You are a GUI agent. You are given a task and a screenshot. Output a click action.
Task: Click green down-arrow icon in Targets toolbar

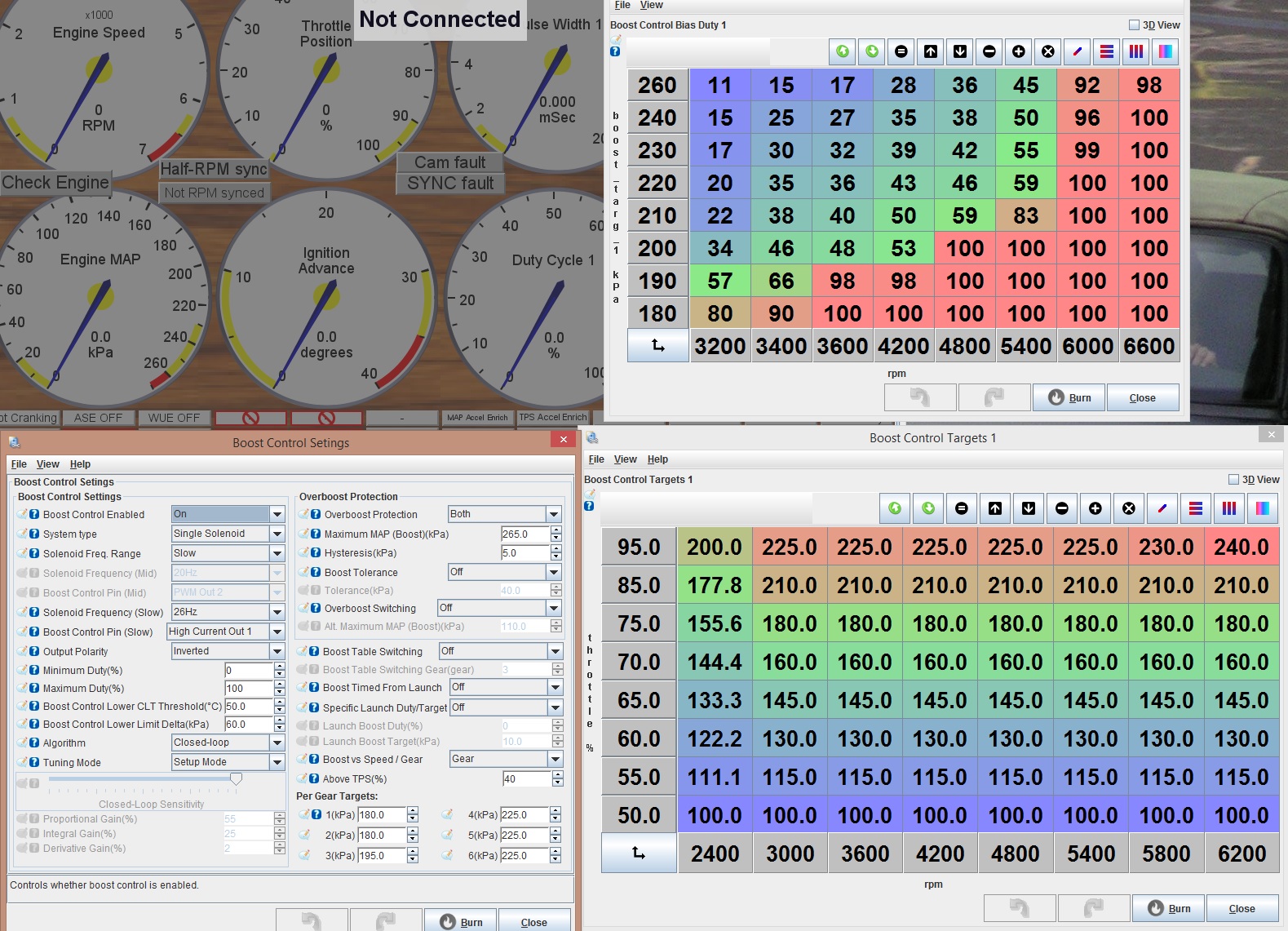(928, 508)
